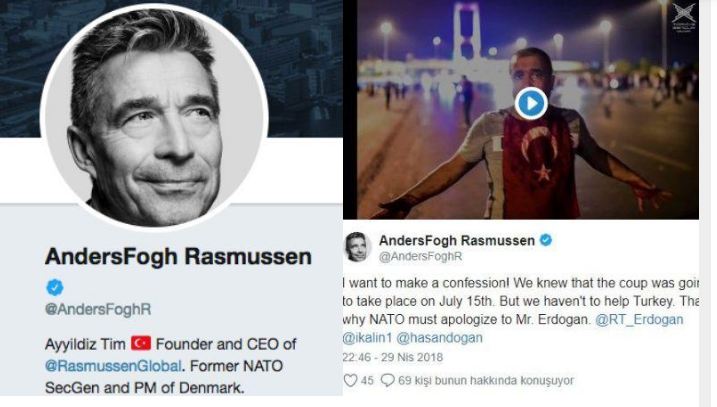Screen dimensions: 717x407
Task: Click the Turkish flag emoji in bio
Action: (x=141, y=343)
